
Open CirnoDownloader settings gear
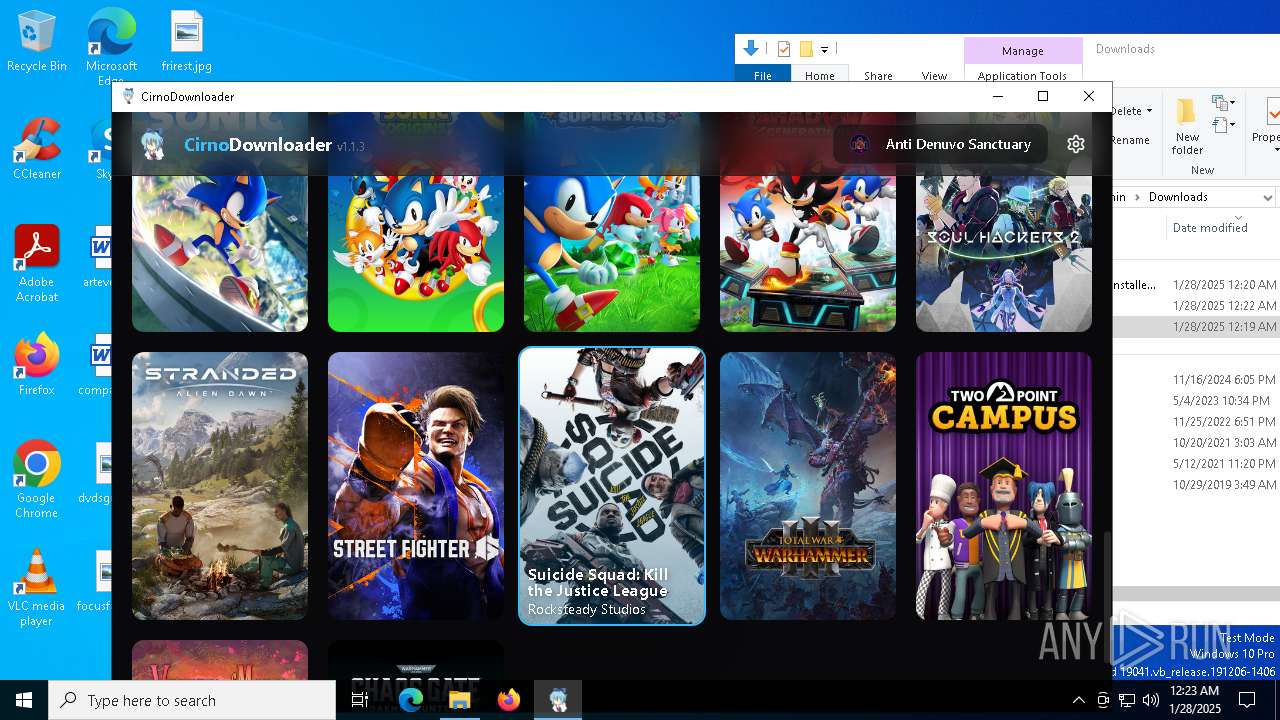tap(1076, 144)
